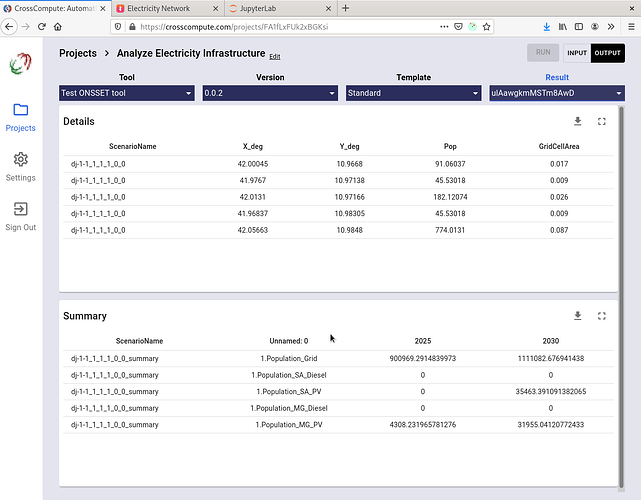Image resolution: width=641 pixels, height=500 pixels.
Task: Close the JupyterLab tab
Action: [x=328, y=8]
